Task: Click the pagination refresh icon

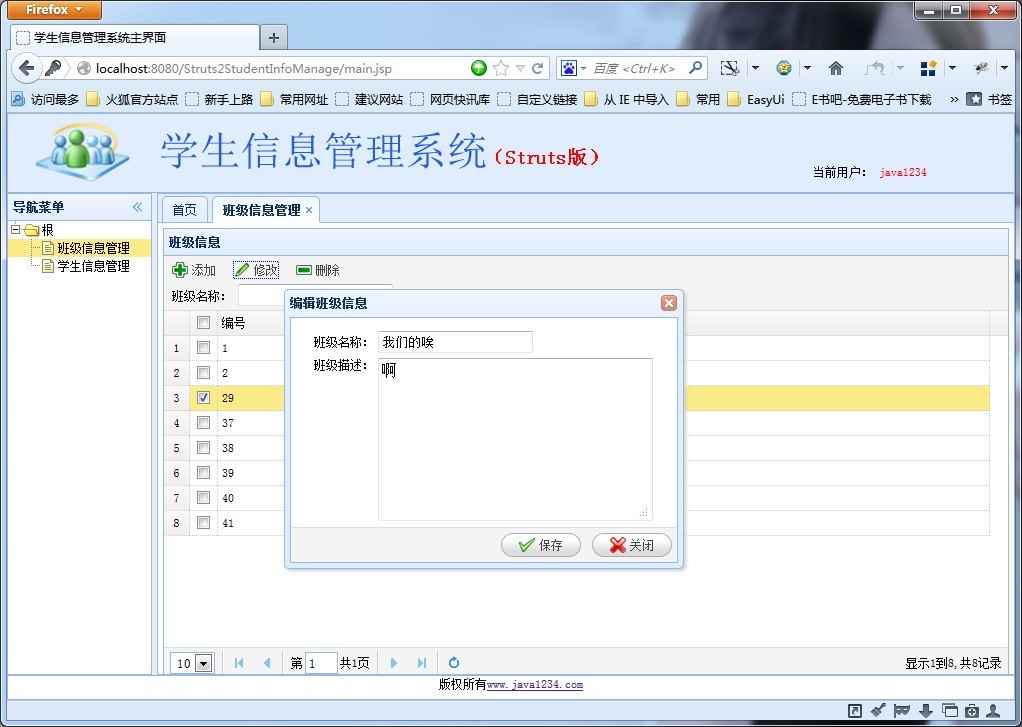Action: (x=453, y=663)
